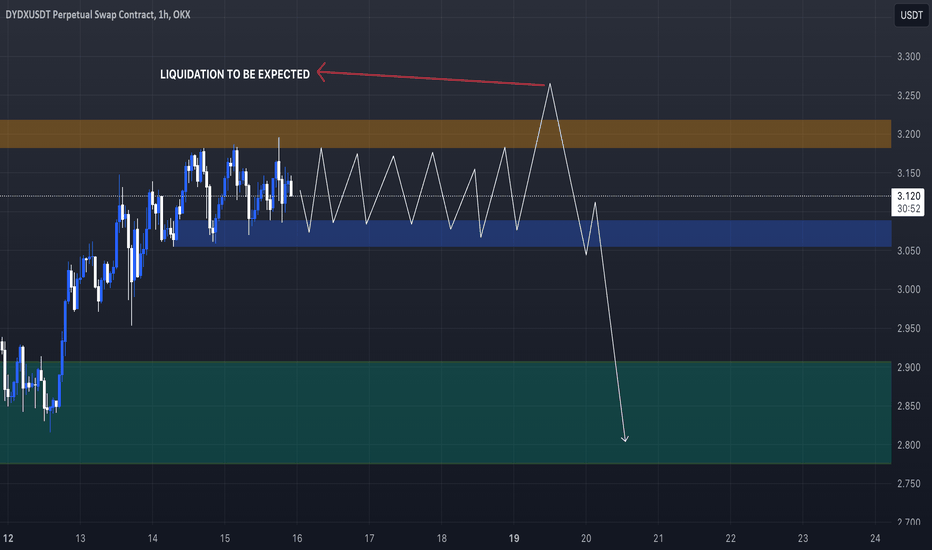
Task: Click date 14 on time axis
Action: (153, 538)
